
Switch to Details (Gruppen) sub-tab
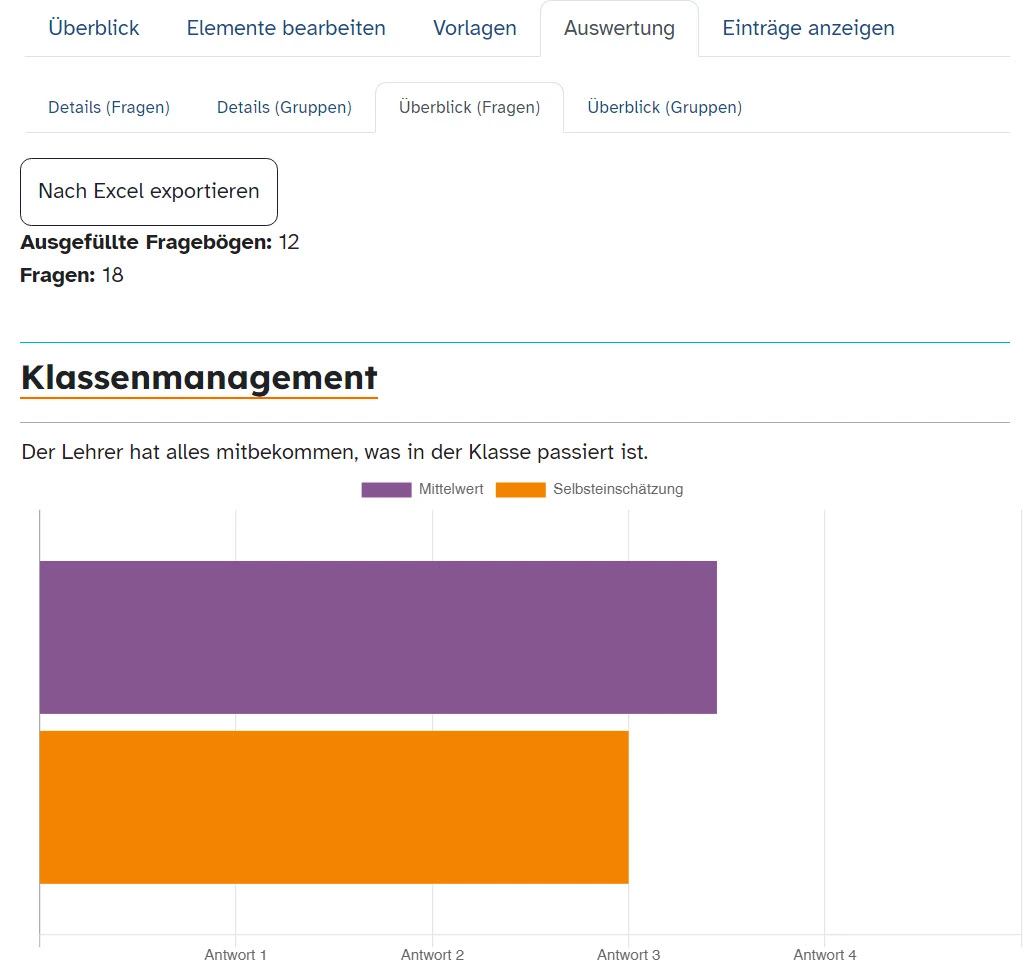pyautogui.click(x=284, y=107)
